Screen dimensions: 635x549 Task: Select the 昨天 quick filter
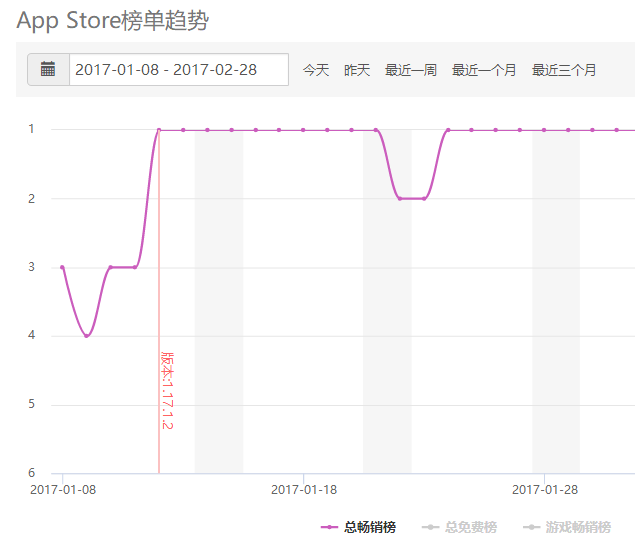[x=357, y=70]
